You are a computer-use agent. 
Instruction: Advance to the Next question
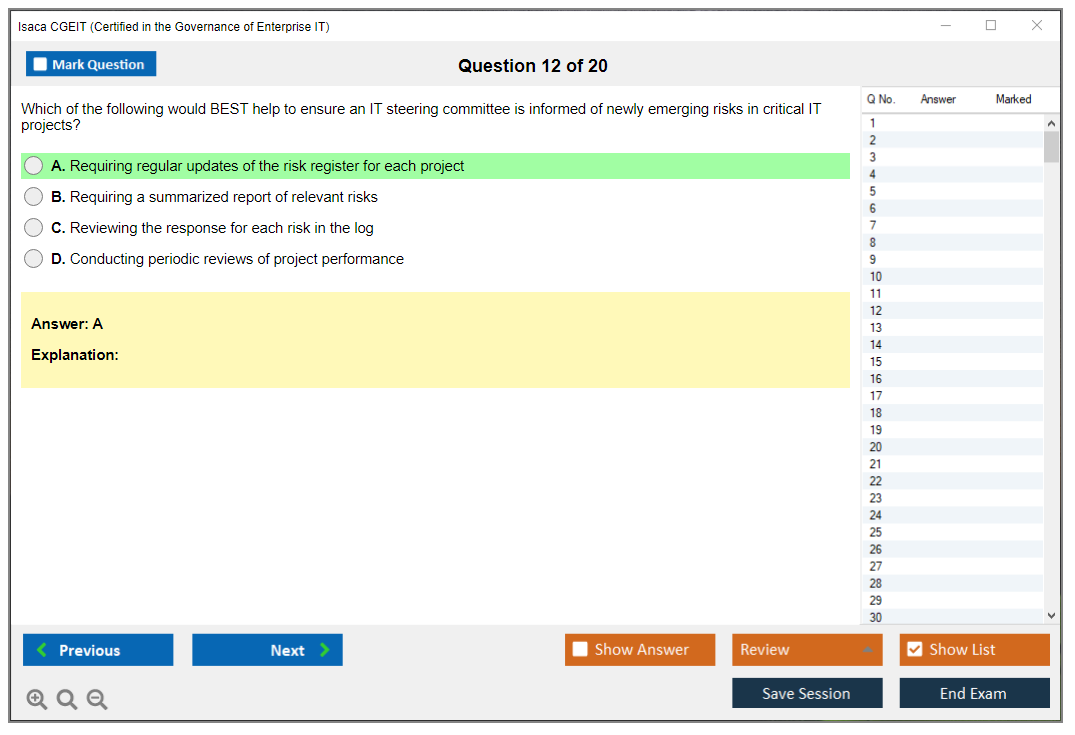coord(267,650)
